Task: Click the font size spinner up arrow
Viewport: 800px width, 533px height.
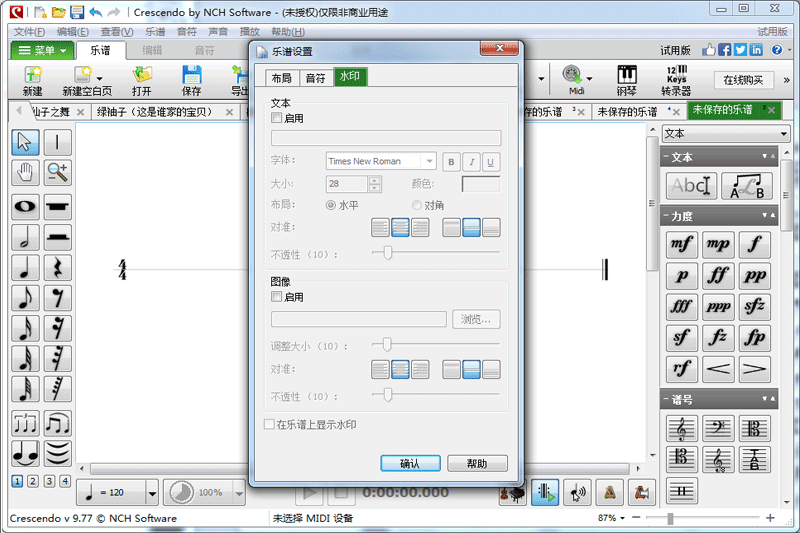Action: coord(374,180)
